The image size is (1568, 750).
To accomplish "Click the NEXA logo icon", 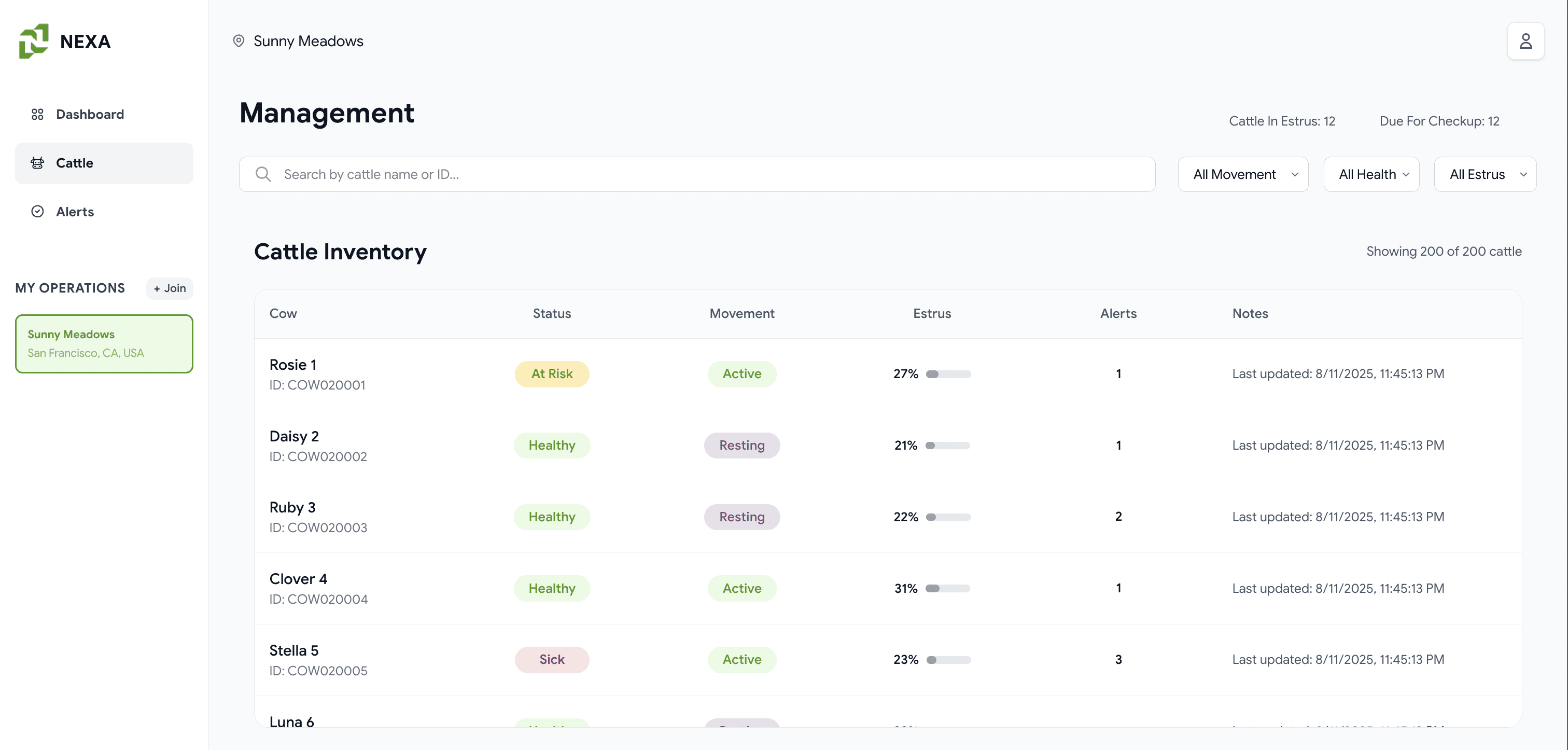I will (34, 41).
